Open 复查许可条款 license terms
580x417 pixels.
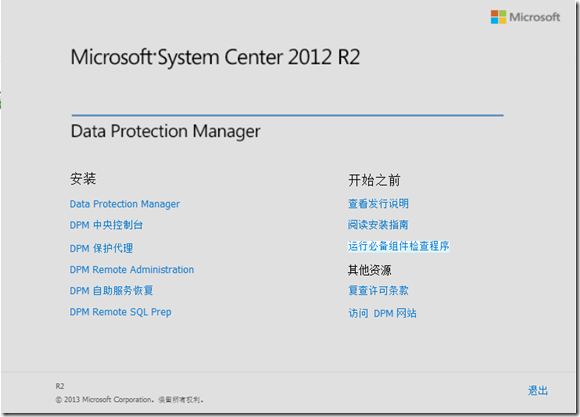(378, 290)
